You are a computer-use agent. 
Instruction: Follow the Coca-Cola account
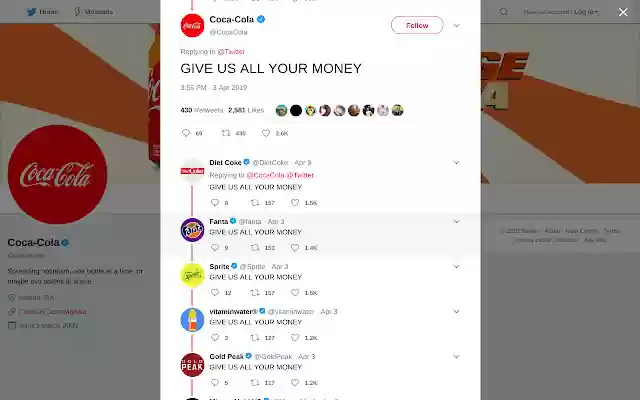[417, 25]
